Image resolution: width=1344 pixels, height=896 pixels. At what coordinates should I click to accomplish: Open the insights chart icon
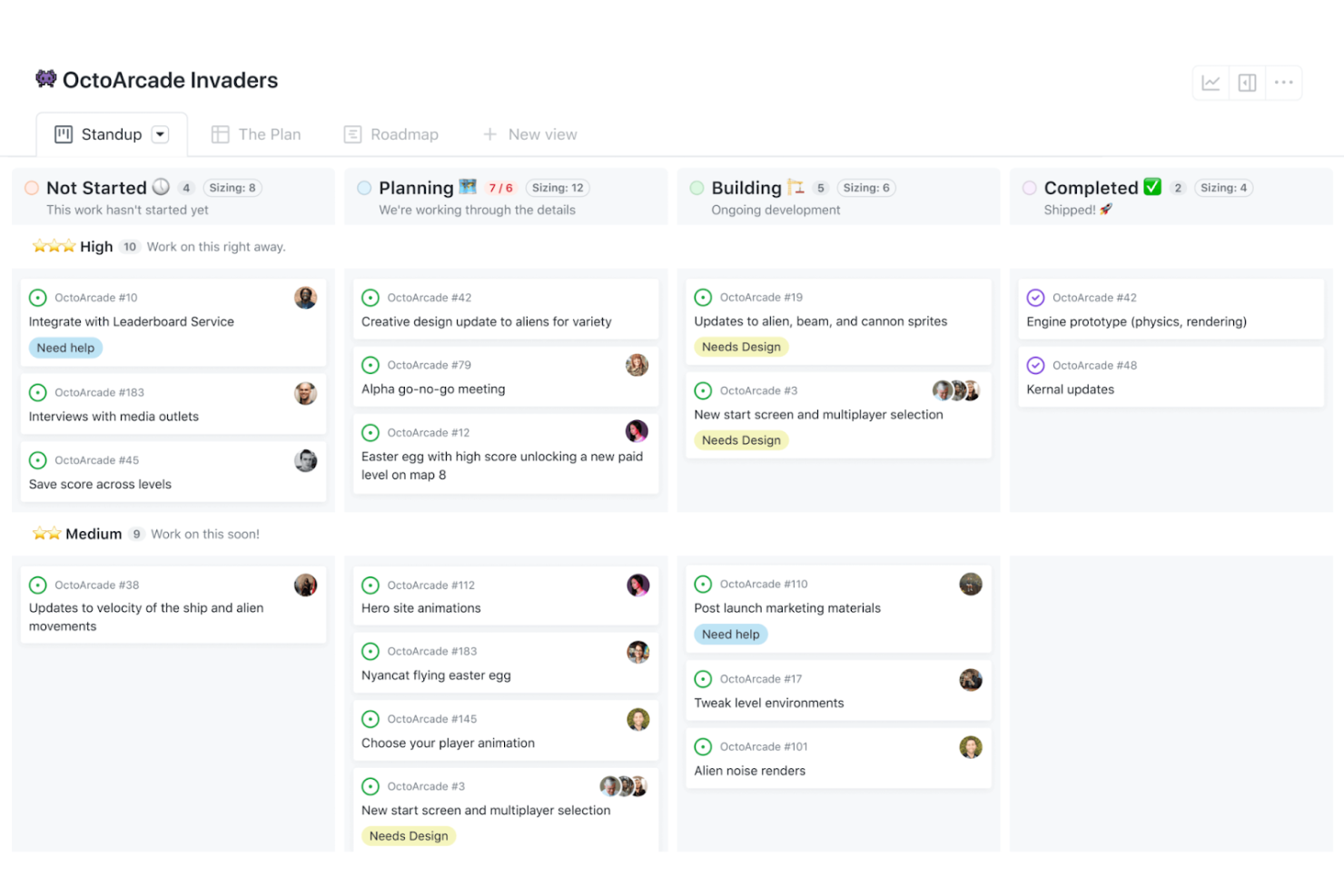point(1211,83)
